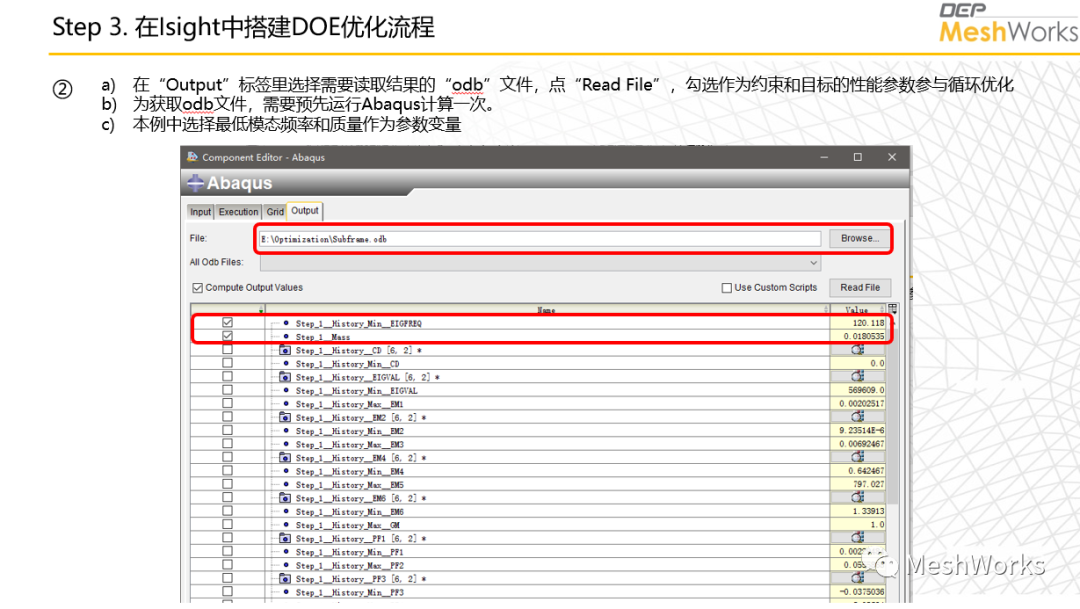Click value editor icon for History__CD row

pyautogui.click(x=858, y=349)
